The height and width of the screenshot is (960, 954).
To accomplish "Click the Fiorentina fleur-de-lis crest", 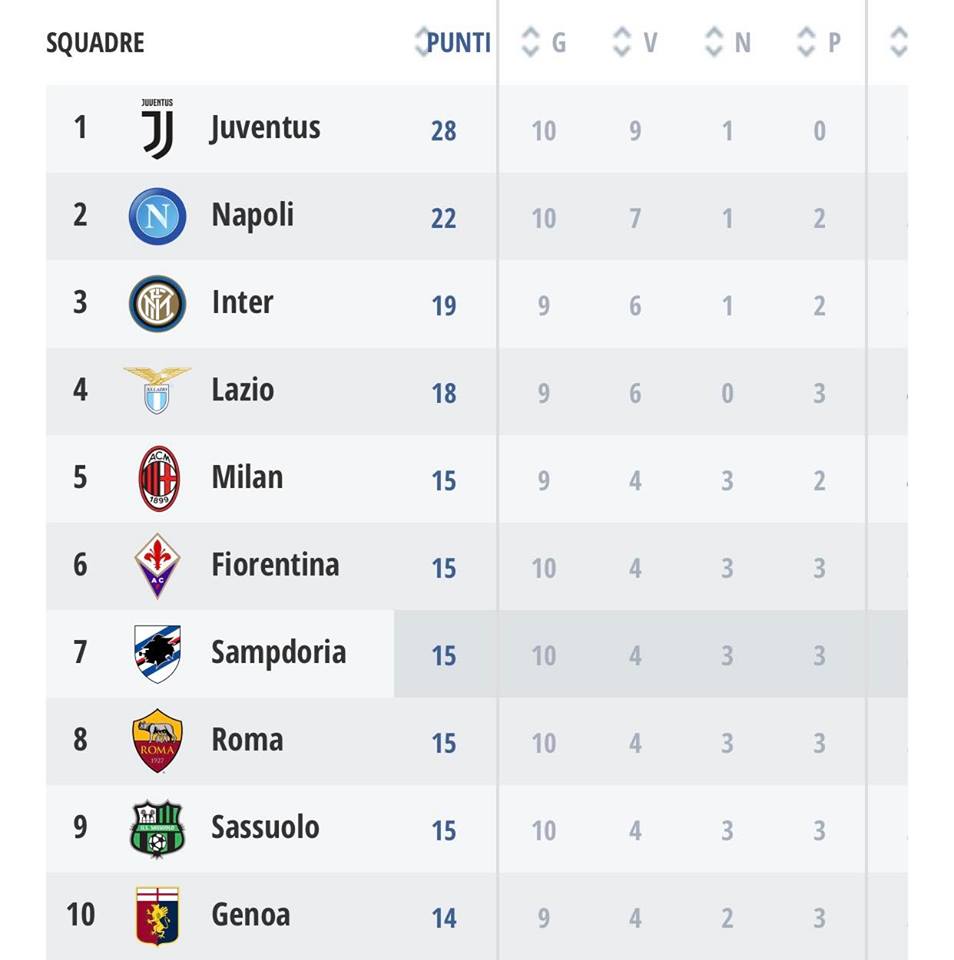I will pyautogui.click(x=157, y=566).
